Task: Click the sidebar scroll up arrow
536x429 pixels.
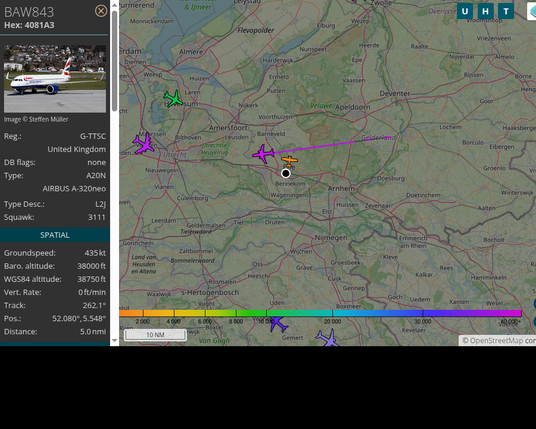Action: point(115,5)
